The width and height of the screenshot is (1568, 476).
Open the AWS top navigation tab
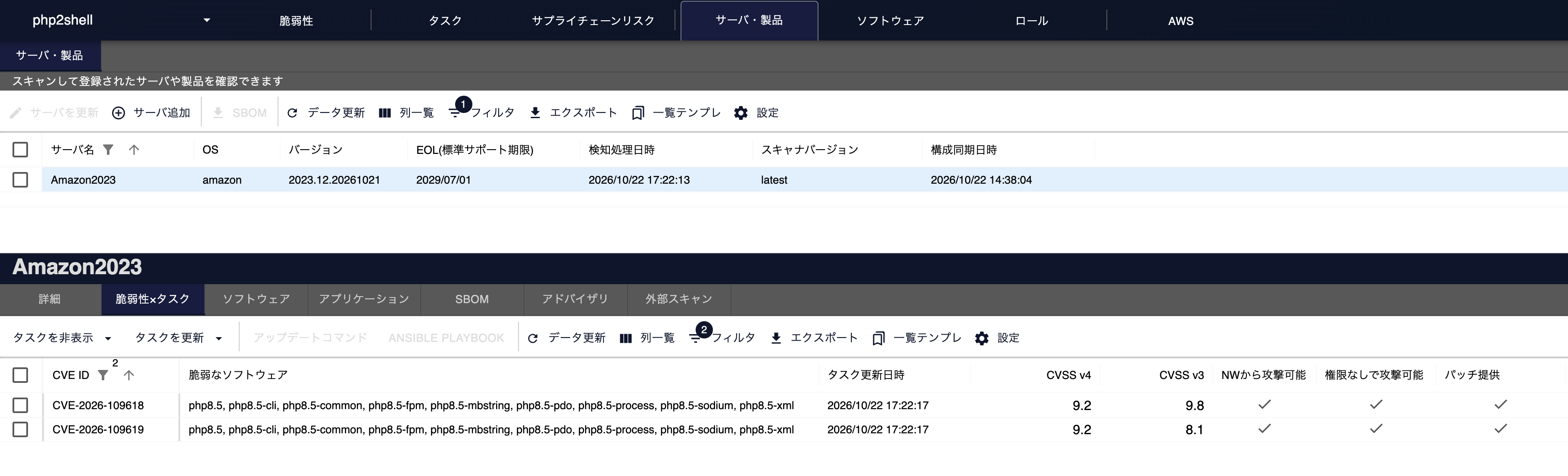click(x=1180, y=21)
